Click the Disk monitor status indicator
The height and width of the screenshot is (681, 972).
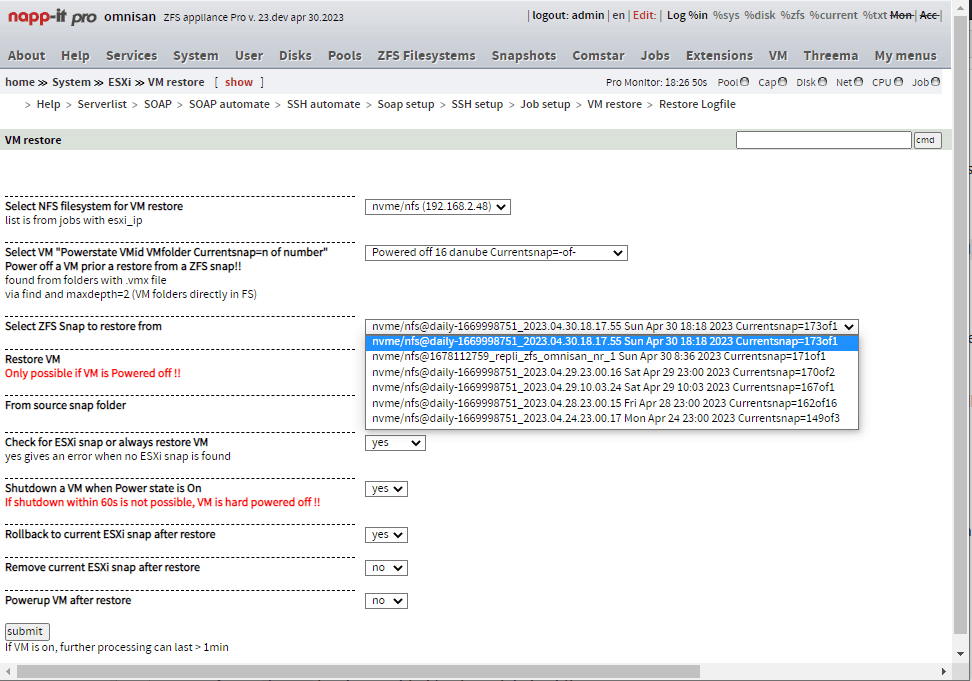click(x=822, y=82)
